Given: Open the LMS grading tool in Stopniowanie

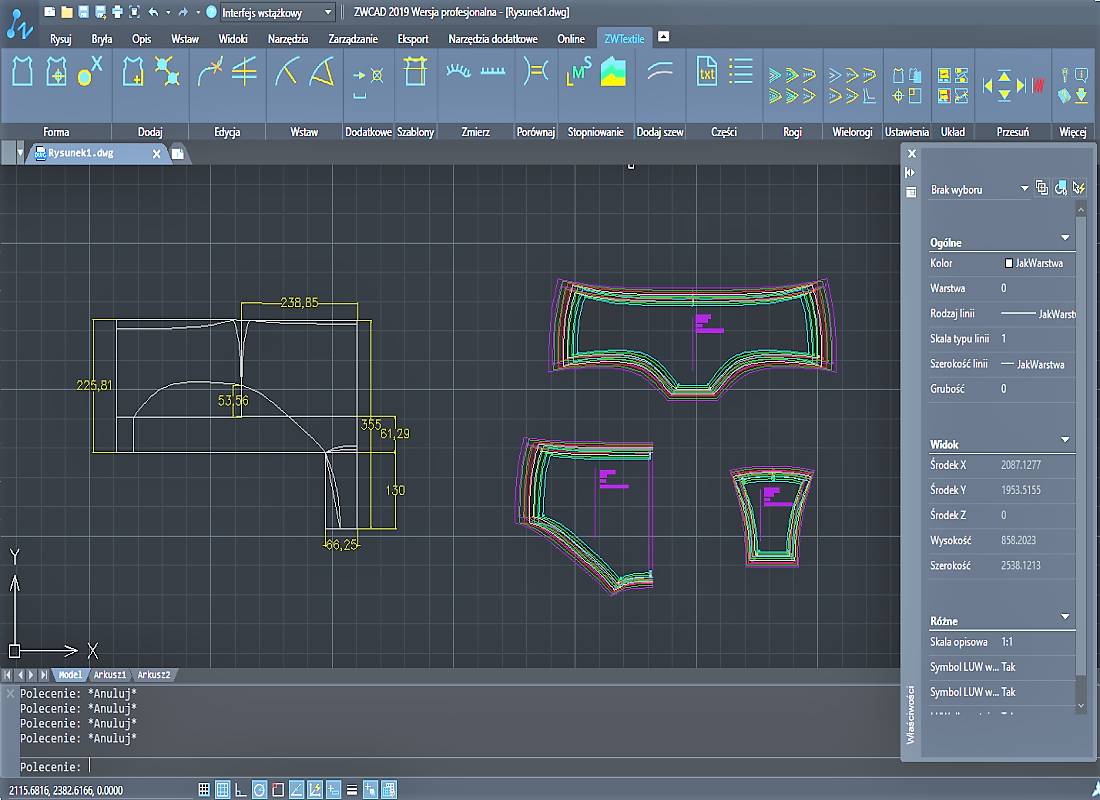Looking at the screenshot, I should (579, 72).
